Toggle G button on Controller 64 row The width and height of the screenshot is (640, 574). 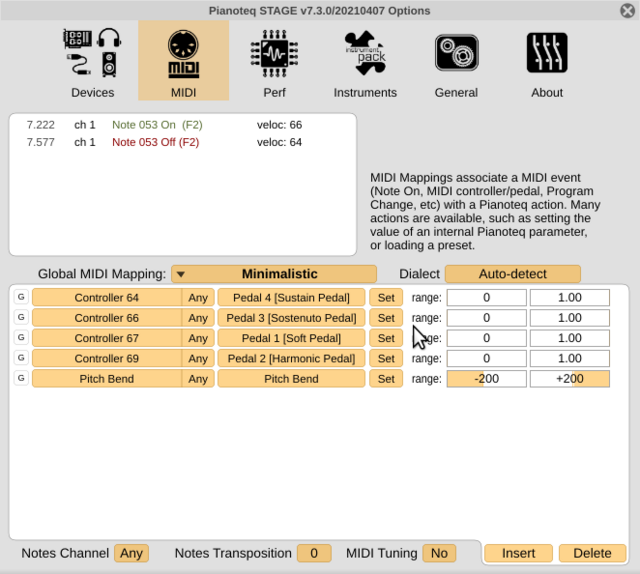(21, 297)
